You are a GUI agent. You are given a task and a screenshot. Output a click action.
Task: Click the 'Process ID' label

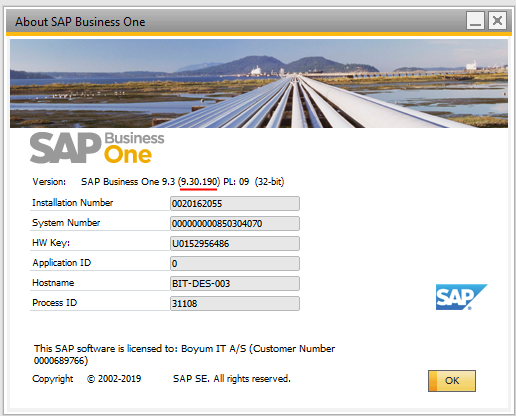[55, 303]
